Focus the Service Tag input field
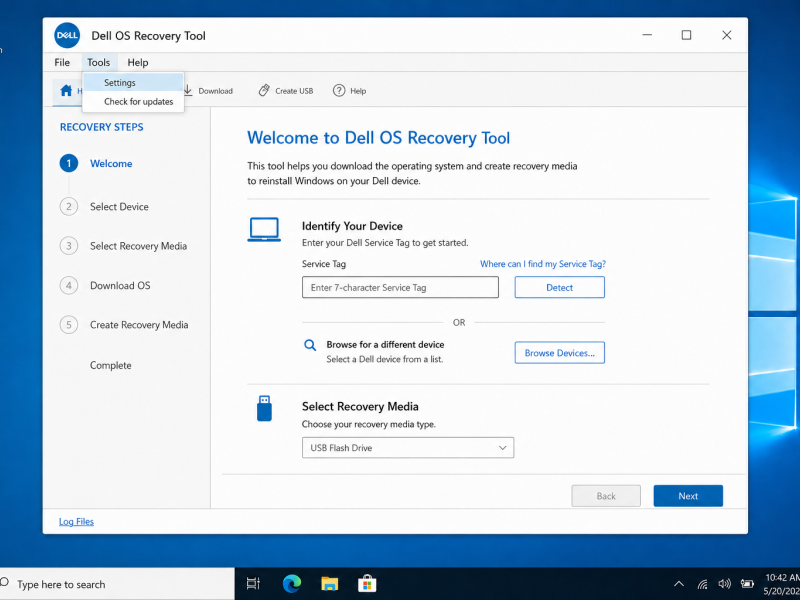This screenshot has height=600, width=800. coord(400,287)
